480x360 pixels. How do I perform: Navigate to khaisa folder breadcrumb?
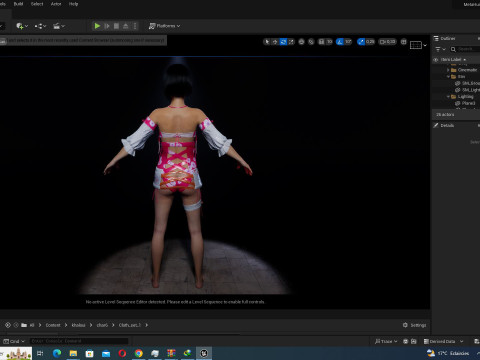click(78, 325)
